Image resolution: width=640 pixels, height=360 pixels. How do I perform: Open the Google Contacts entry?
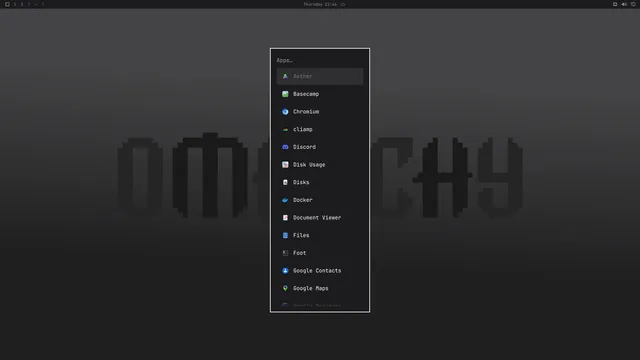[x=320, y=271]
